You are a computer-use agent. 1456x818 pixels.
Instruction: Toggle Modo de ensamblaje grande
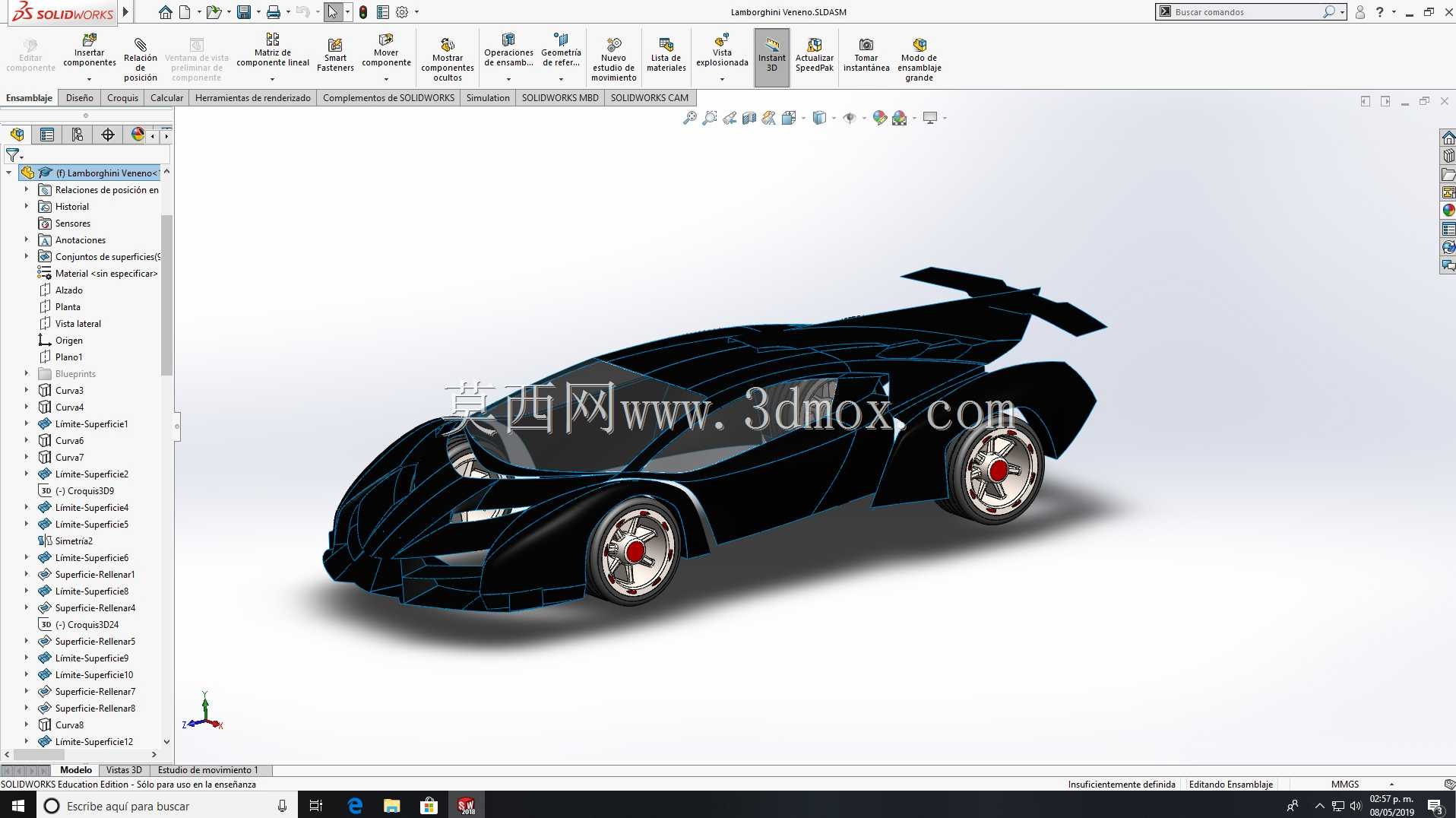919,59
